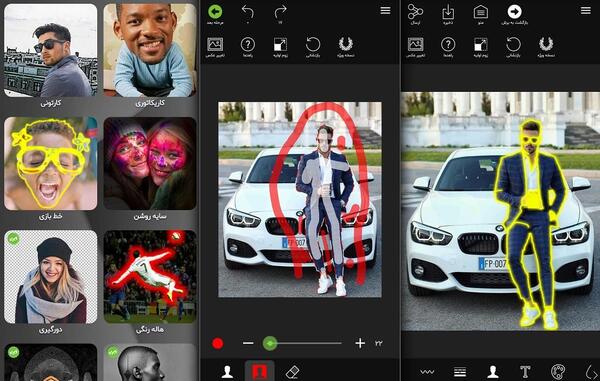Click the circular reset arrow in right panel
Viewport: 600px width, 381px height.
point(514,44)
